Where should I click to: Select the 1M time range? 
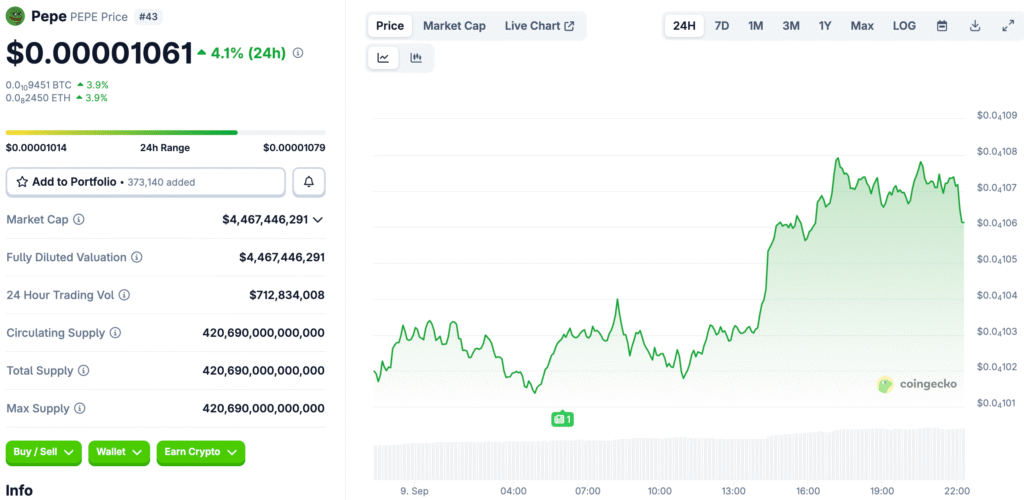[756, 26]
